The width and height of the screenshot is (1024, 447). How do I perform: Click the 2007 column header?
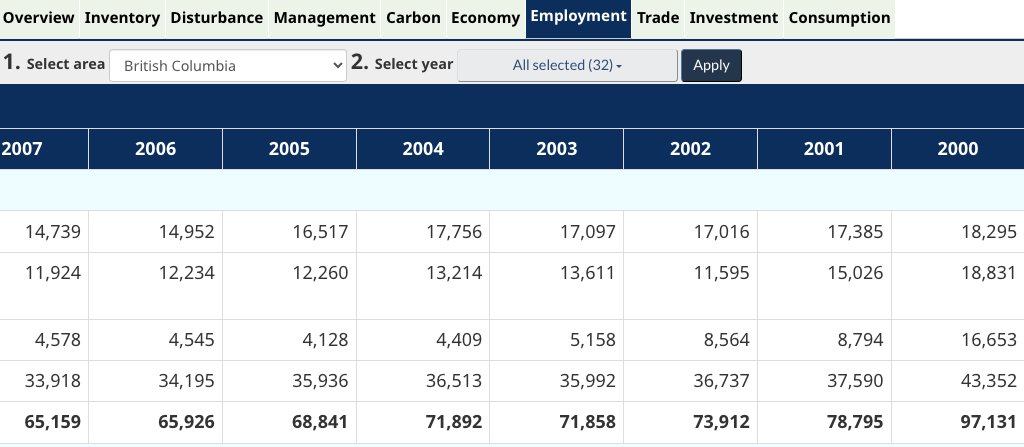[x=44, y=148]
